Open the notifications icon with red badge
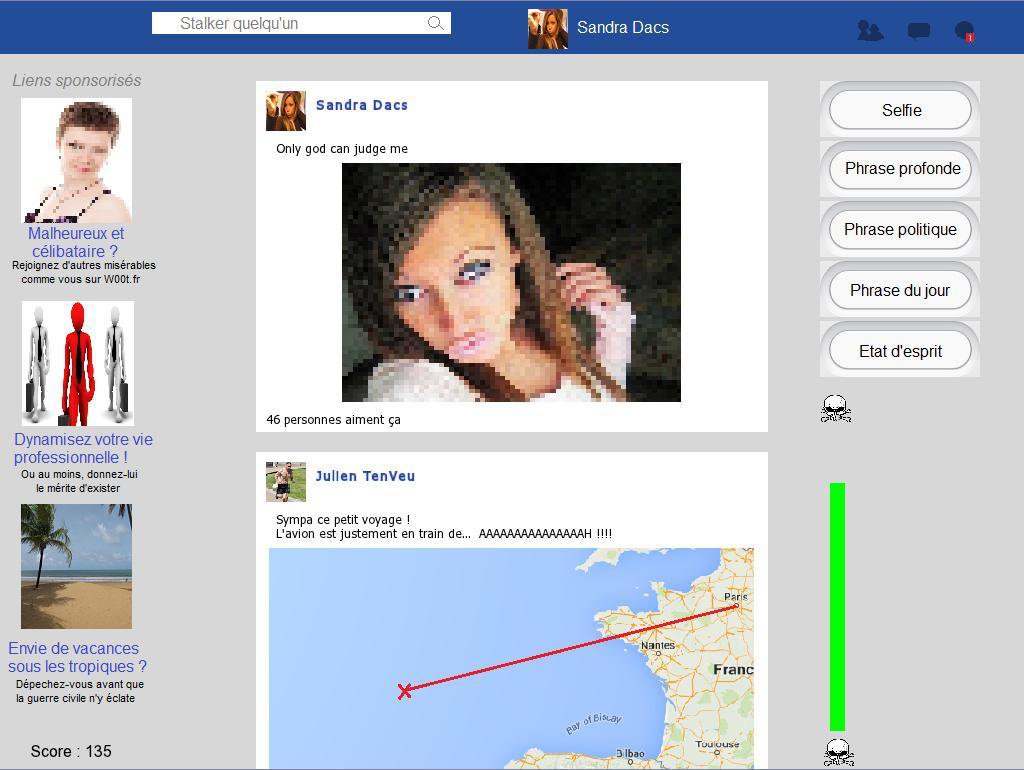1024x770 pixels. (965, 31)
